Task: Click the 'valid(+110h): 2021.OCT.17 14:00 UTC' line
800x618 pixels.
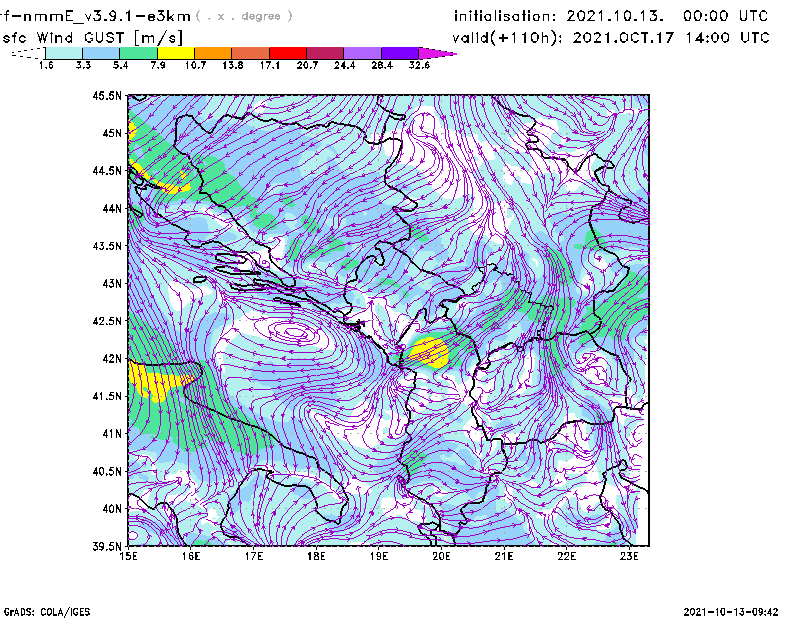Action: pos(611,38)
